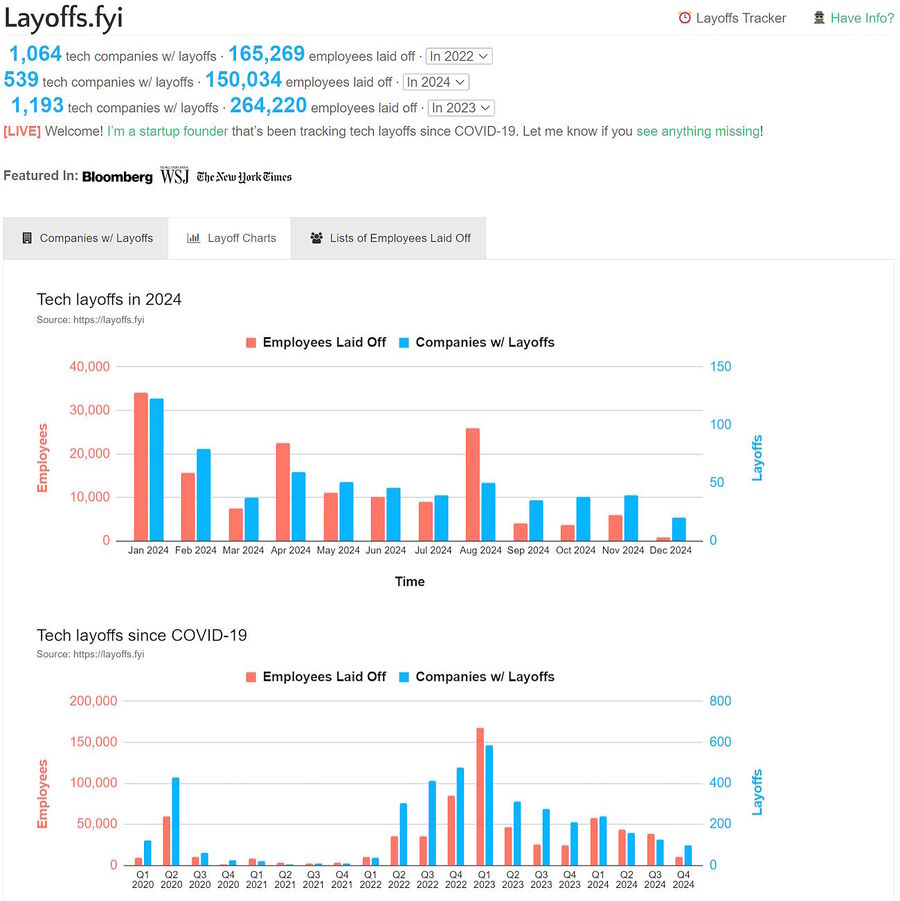Screen dimensions: 900x901
Task: Click the red Aug 2024 employees bar
Action: 472,484
